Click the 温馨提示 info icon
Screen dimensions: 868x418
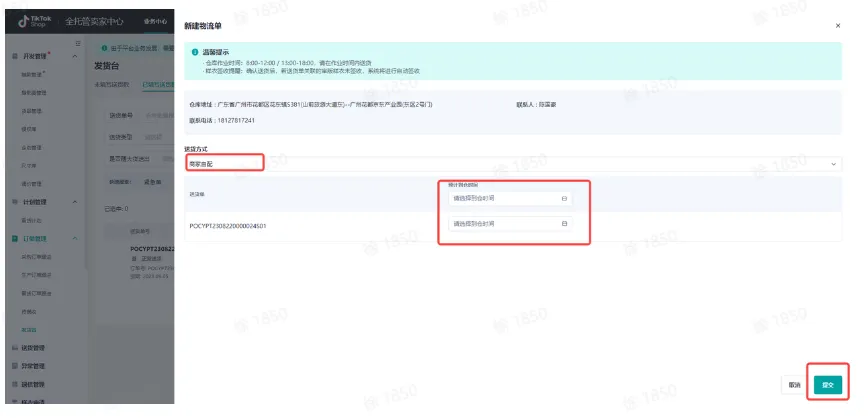pos(195,51)
